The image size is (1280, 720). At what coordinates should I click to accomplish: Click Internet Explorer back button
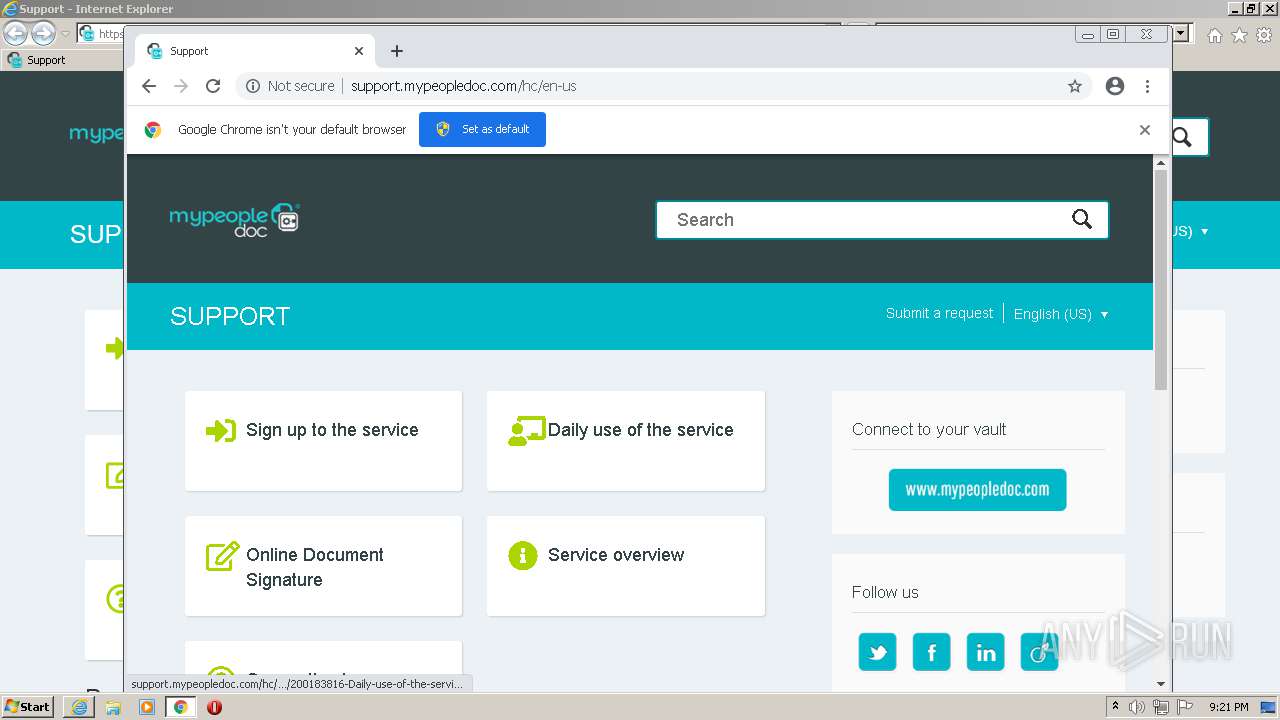(16, 33)
